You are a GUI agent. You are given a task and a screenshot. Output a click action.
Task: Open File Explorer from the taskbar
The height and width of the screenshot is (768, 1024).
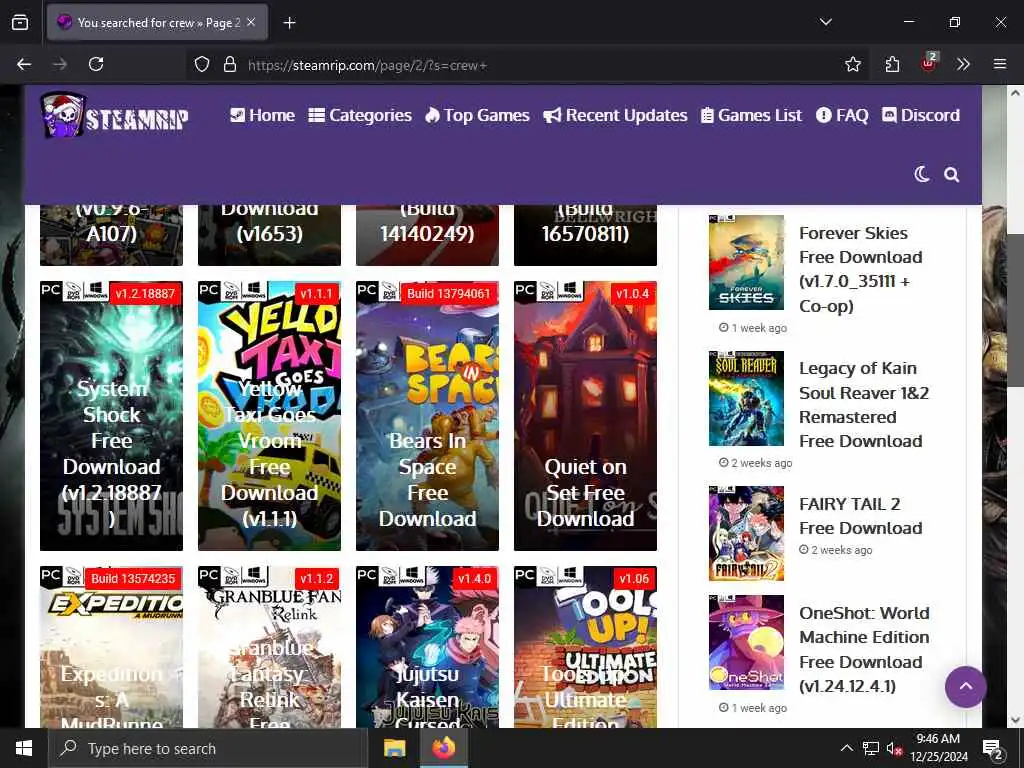pyautogui.click(x=394, y=748)
